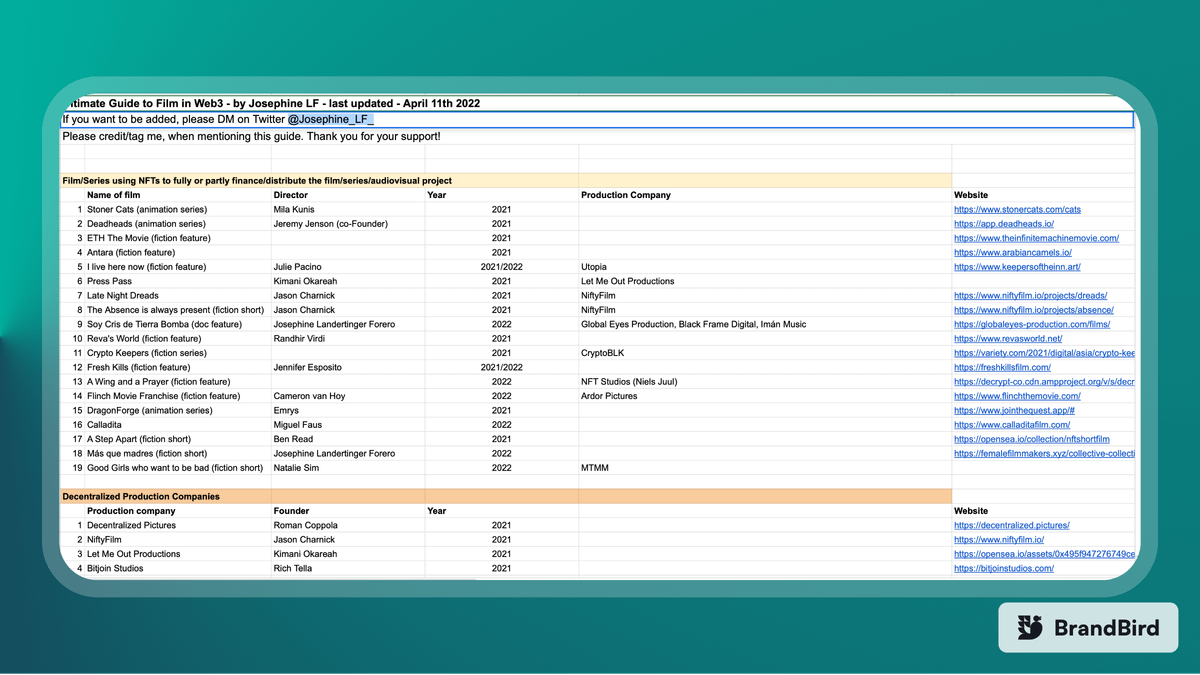The width and height of the screenshot is (1200, 675).
Task: Open the niftyfilm.io projects/dreads link
Action: tap(1030, 296)
